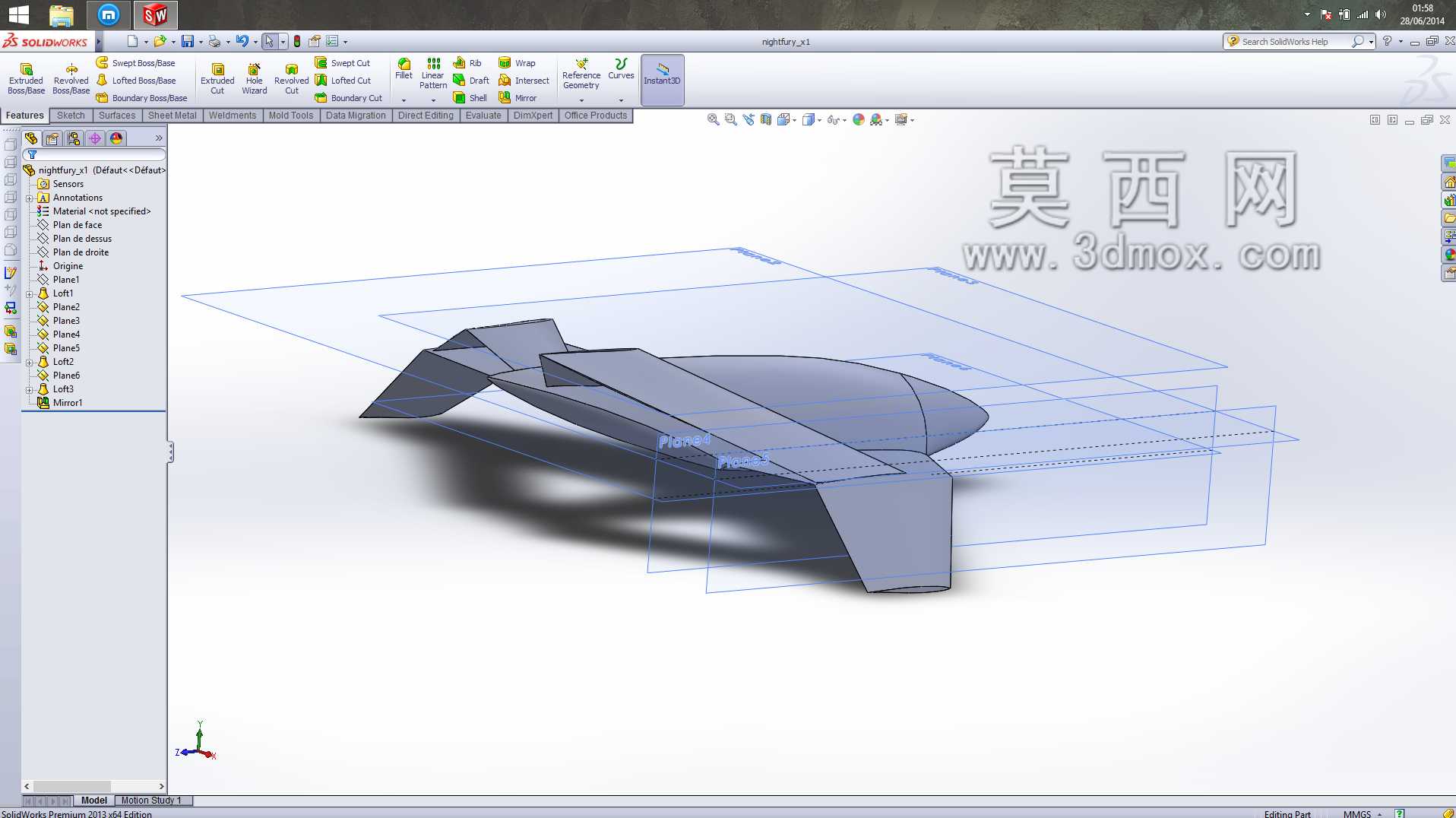This screenshot has height=818, width=1456.
Task: Click the Intersect feature tool
Action: tap(524, 81)
